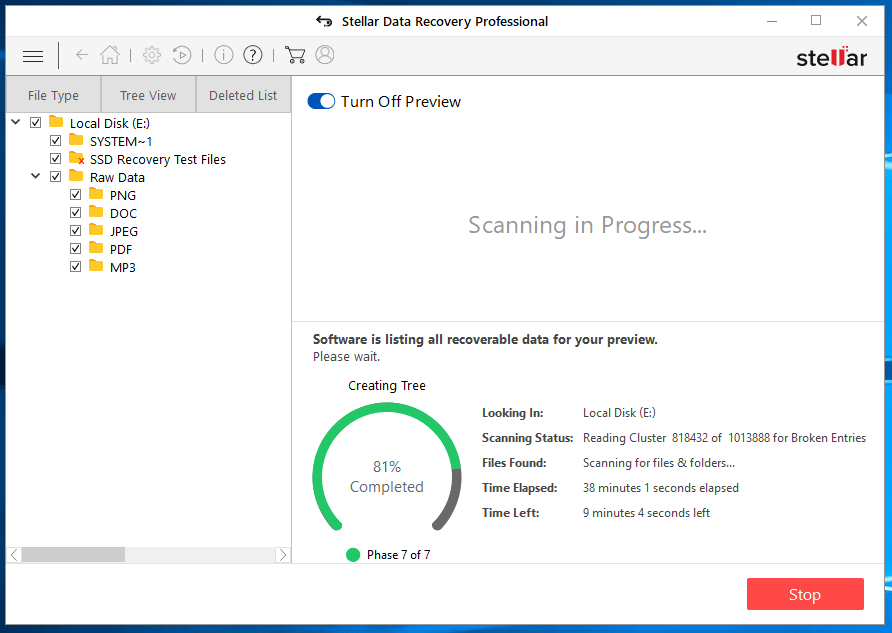Image resolution: width=892 pixels, height=633 pixels.
Task: Click the scrollbar right arrow
Action: [283, 555]
